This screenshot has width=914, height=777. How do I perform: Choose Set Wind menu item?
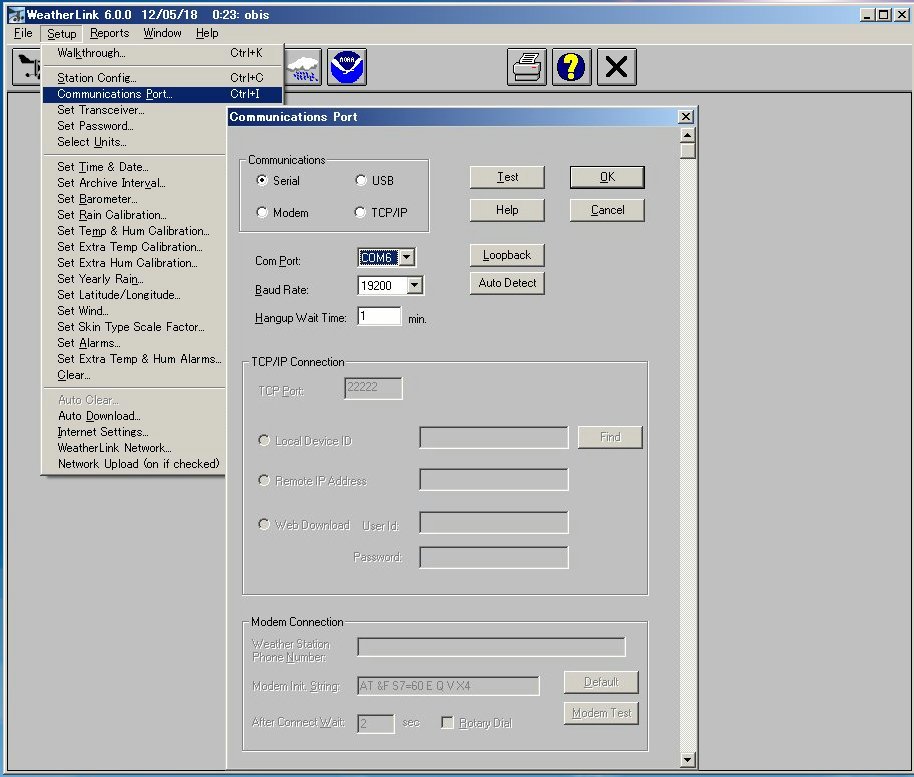[x=135, y=311]
